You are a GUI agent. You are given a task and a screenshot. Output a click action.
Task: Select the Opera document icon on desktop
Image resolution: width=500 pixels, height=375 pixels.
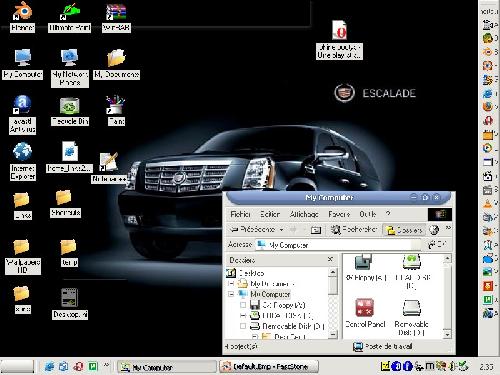coord(339,40)
